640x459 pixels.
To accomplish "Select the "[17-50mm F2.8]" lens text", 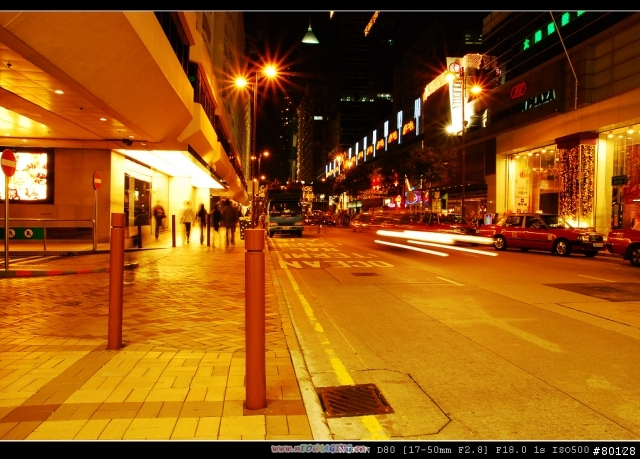I will pyautogui.click(x=445, y=450).
